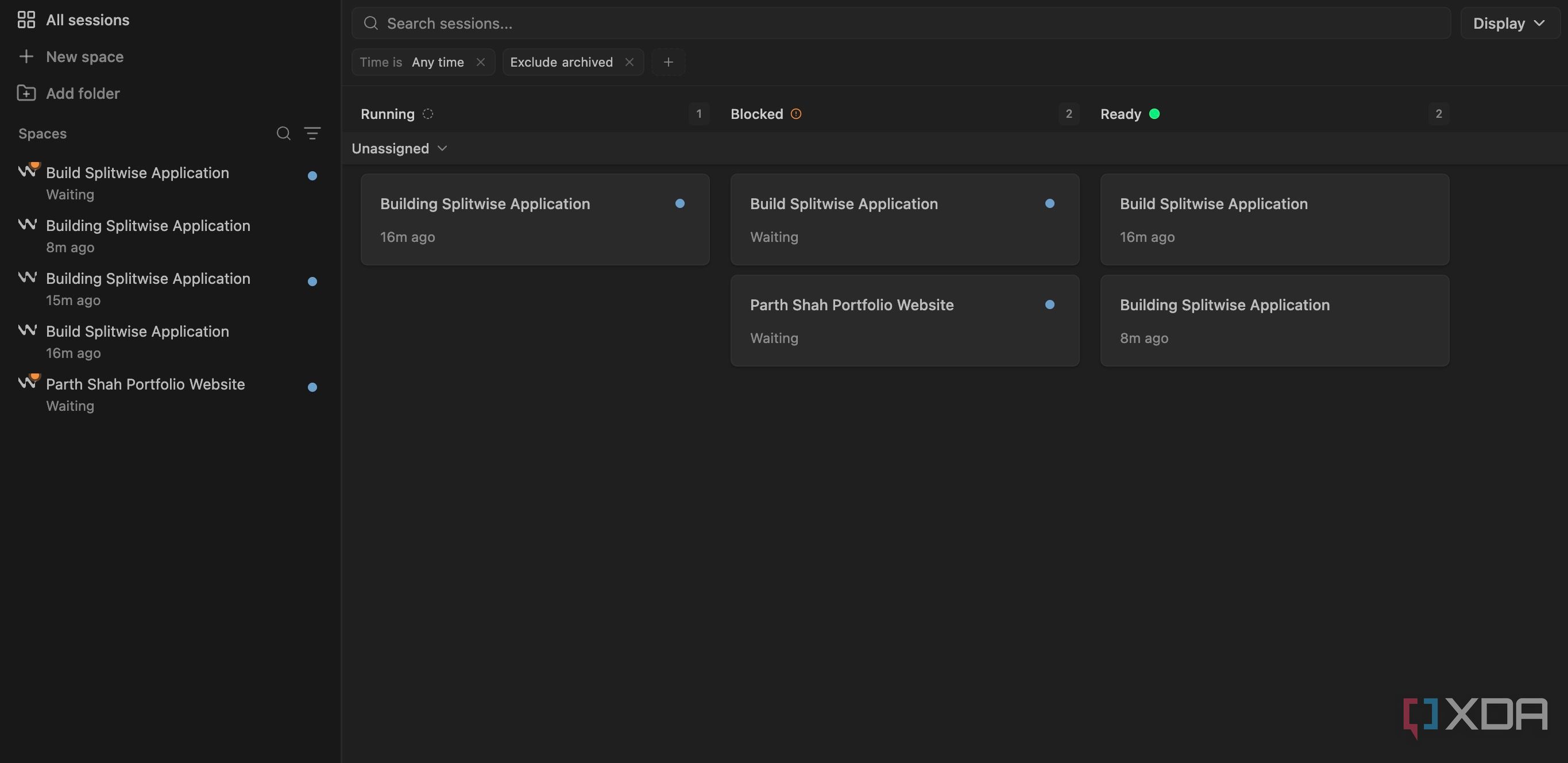Click the Running status spinner icon
This screenshot has width=1568, height=763.
tap(428, 114)
